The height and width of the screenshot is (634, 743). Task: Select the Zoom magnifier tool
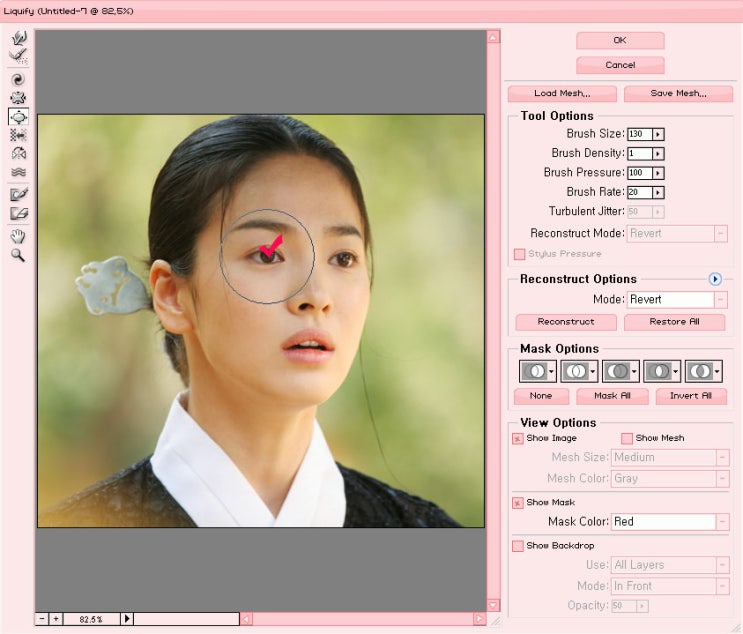click(x=18, y=255)
